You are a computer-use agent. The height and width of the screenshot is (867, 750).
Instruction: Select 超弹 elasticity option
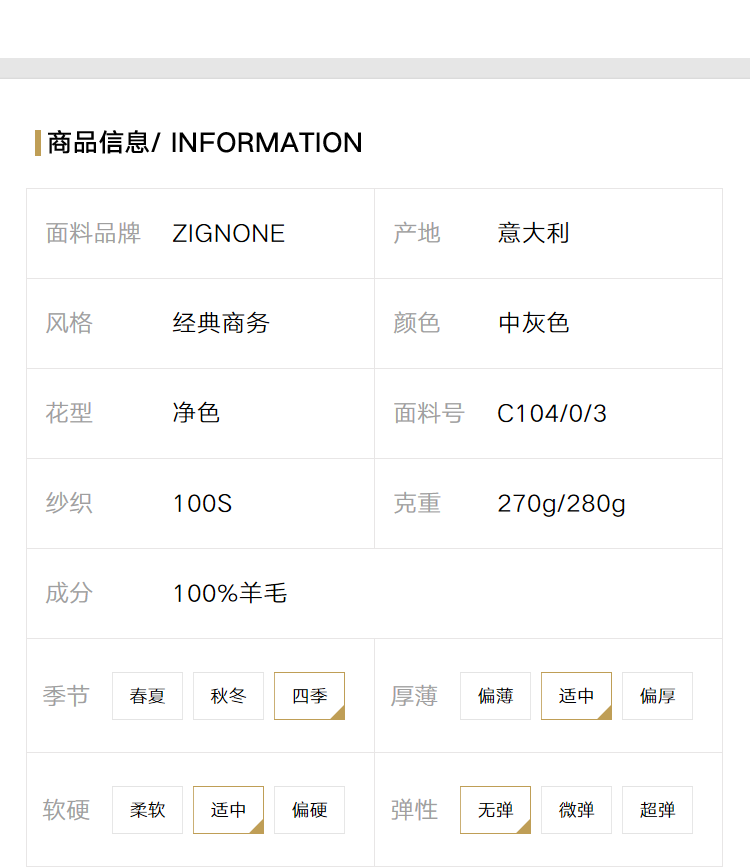pyautogui.click(x=657, y=809)
